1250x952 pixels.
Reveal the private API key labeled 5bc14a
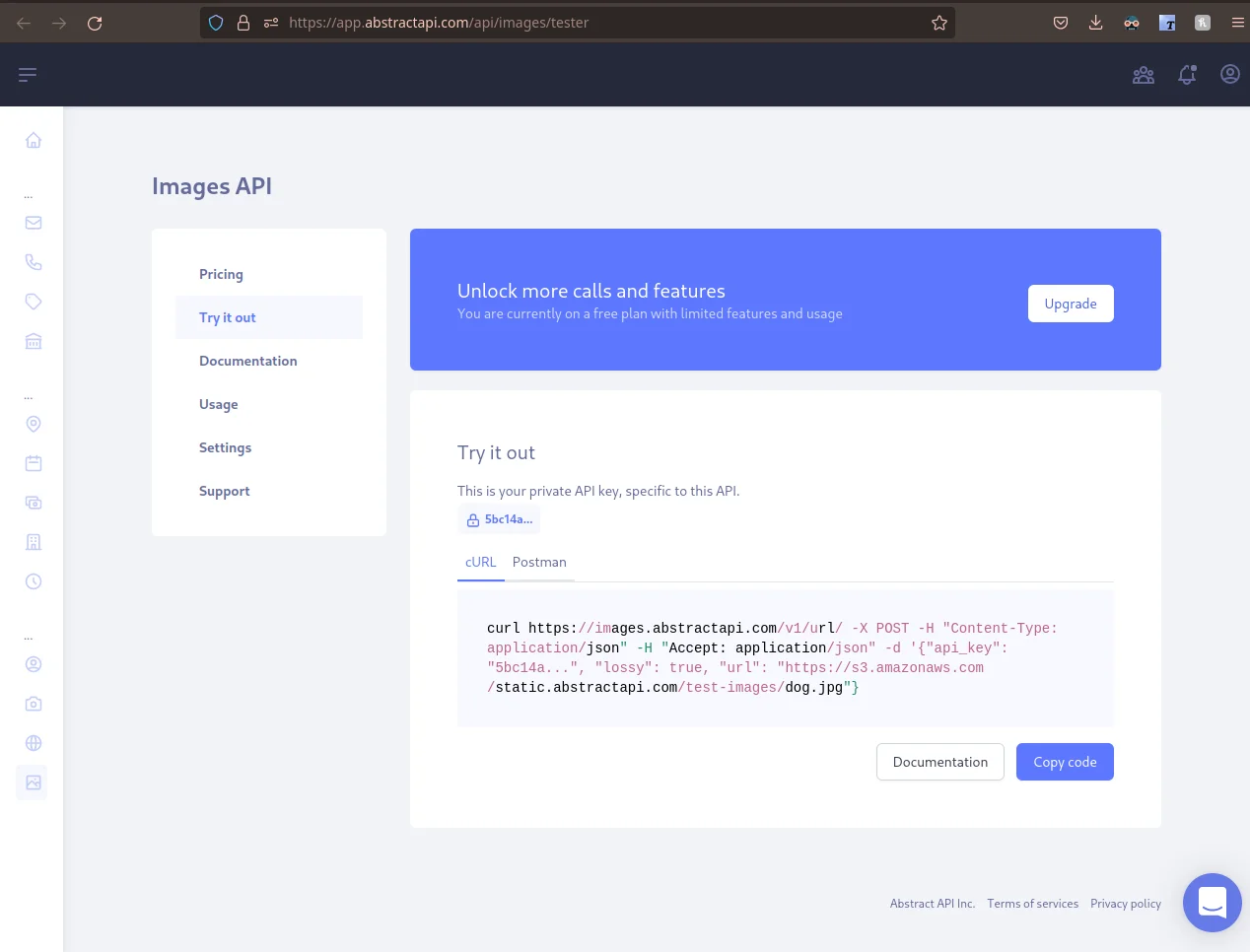(x=499, y=519)
